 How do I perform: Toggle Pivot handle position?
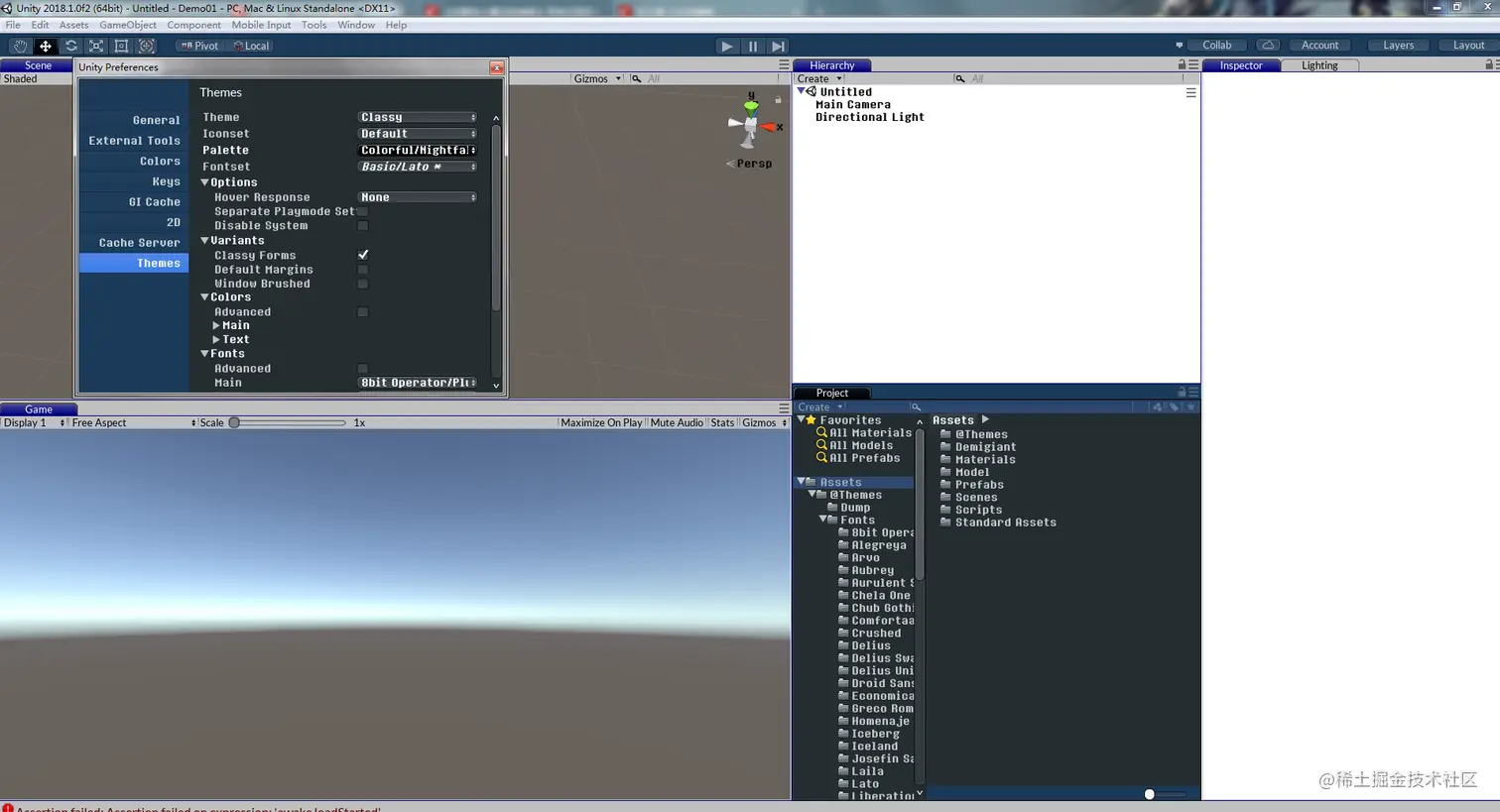click(200, 46)
